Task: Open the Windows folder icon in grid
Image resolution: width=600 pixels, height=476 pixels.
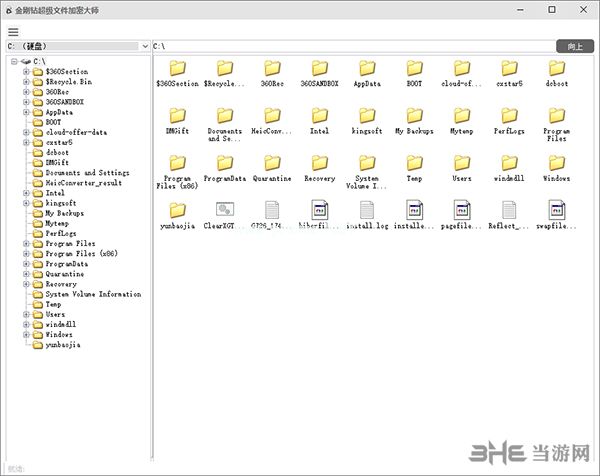Action: coord(557,162)
